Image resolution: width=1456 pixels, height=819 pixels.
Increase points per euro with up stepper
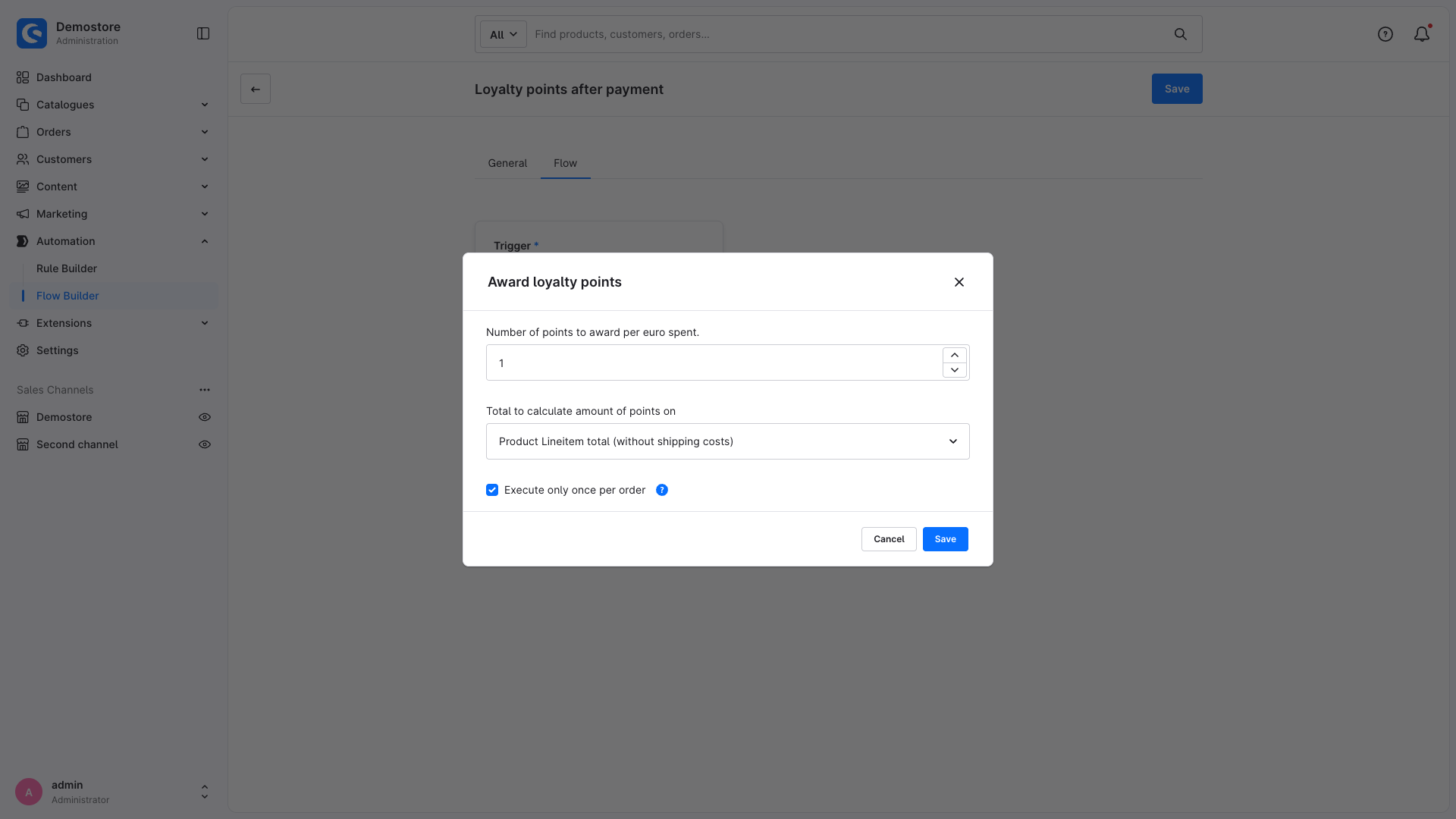pos(955,355)
